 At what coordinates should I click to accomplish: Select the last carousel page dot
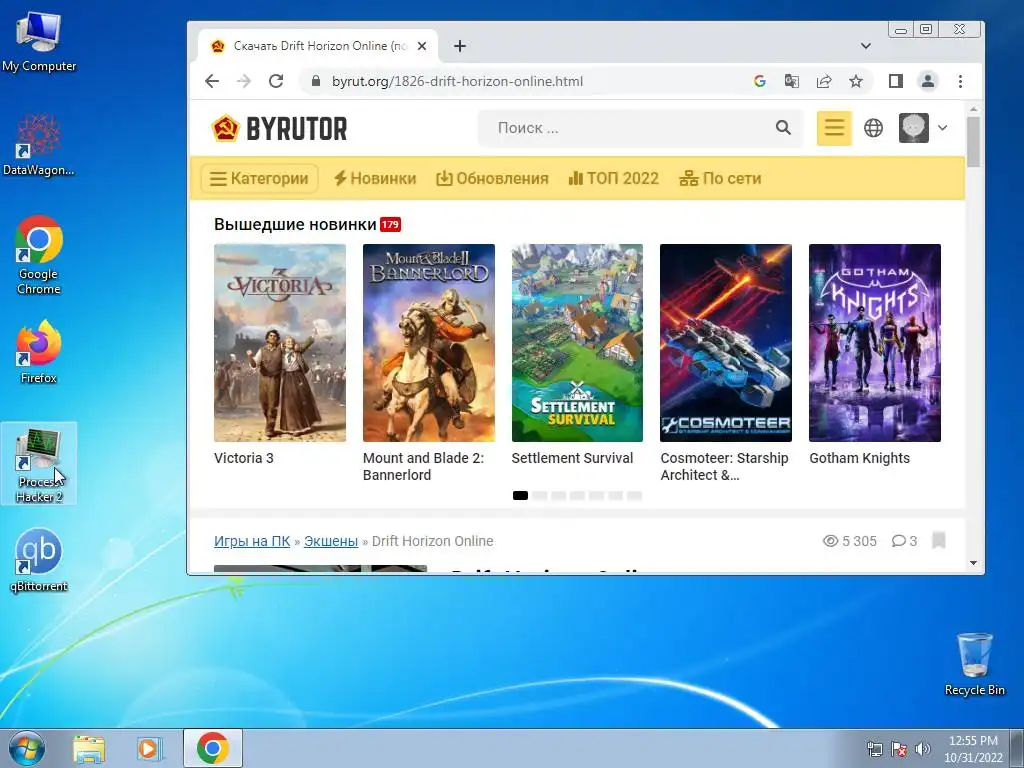point(635,496)
